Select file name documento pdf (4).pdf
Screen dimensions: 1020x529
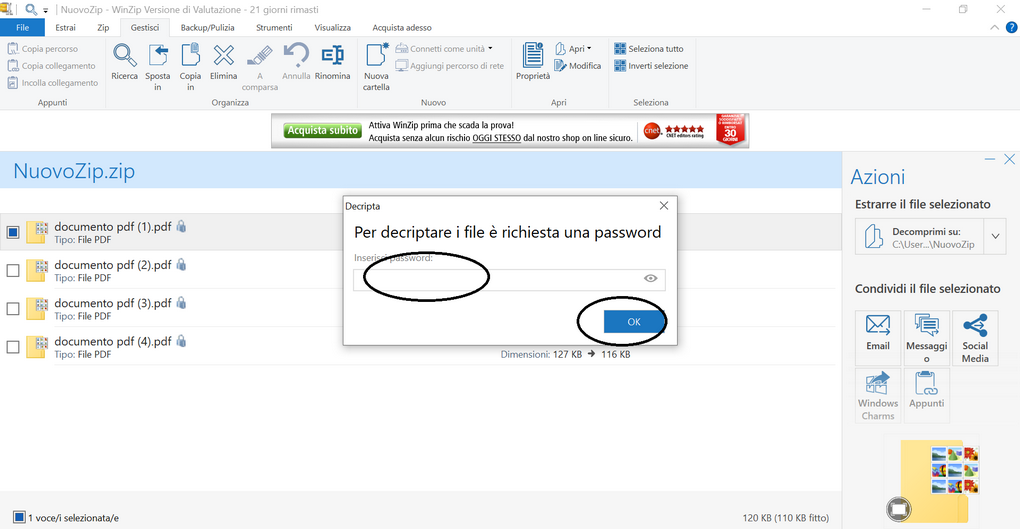113,342
